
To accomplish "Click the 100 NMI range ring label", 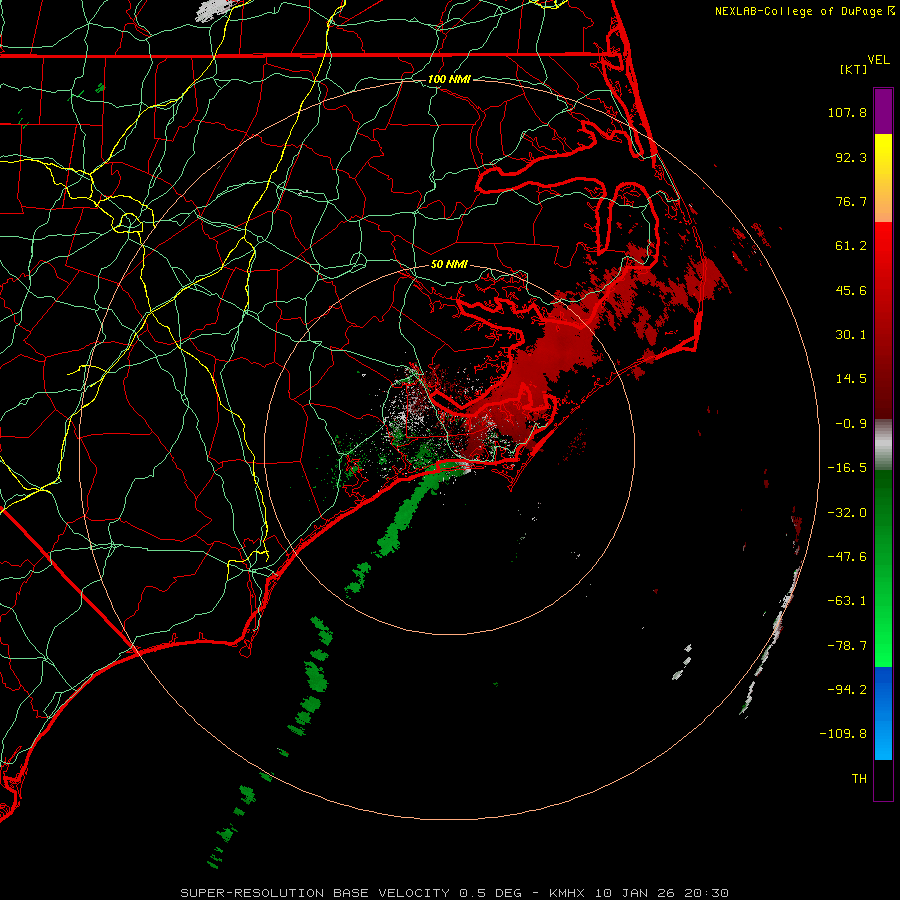I will 449,79.
